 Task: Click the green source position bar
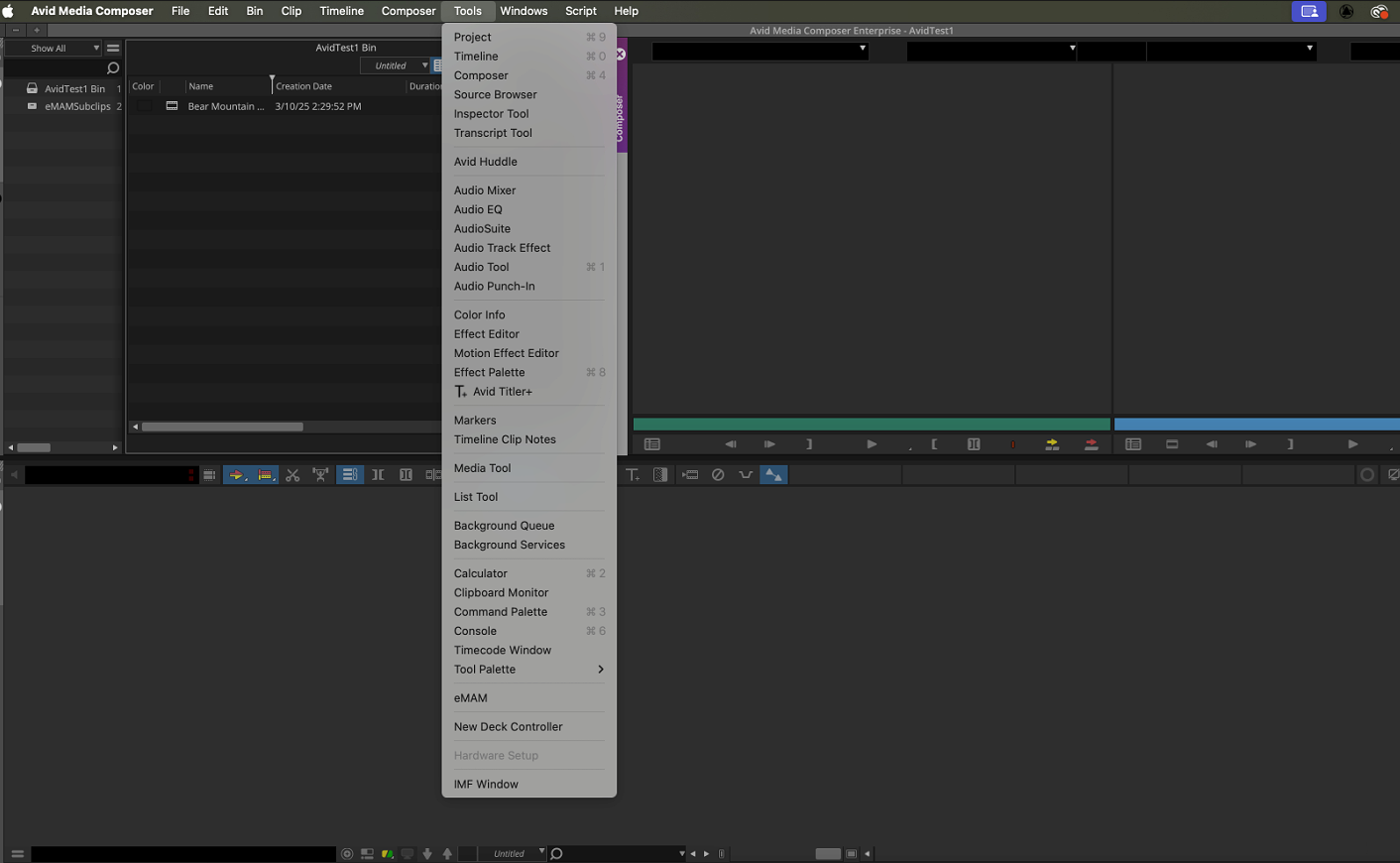click(872, 425)
